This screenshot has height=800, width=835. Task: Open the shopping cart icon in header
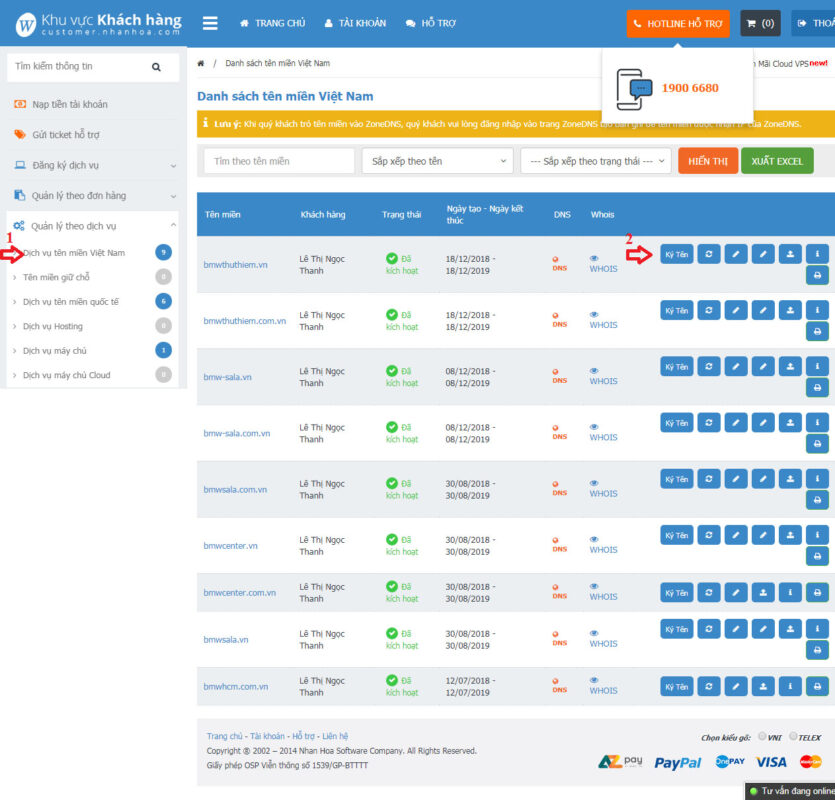[760, 23]
